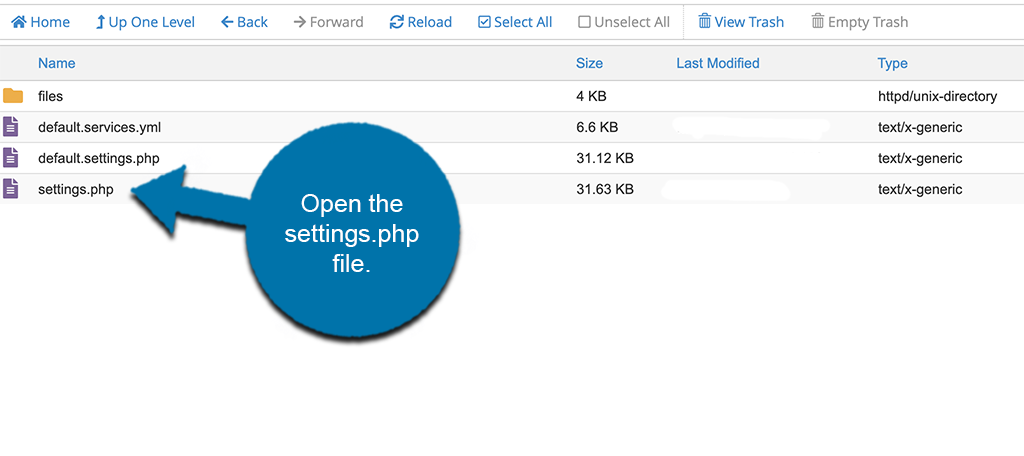Check Select All

[515, 22]
